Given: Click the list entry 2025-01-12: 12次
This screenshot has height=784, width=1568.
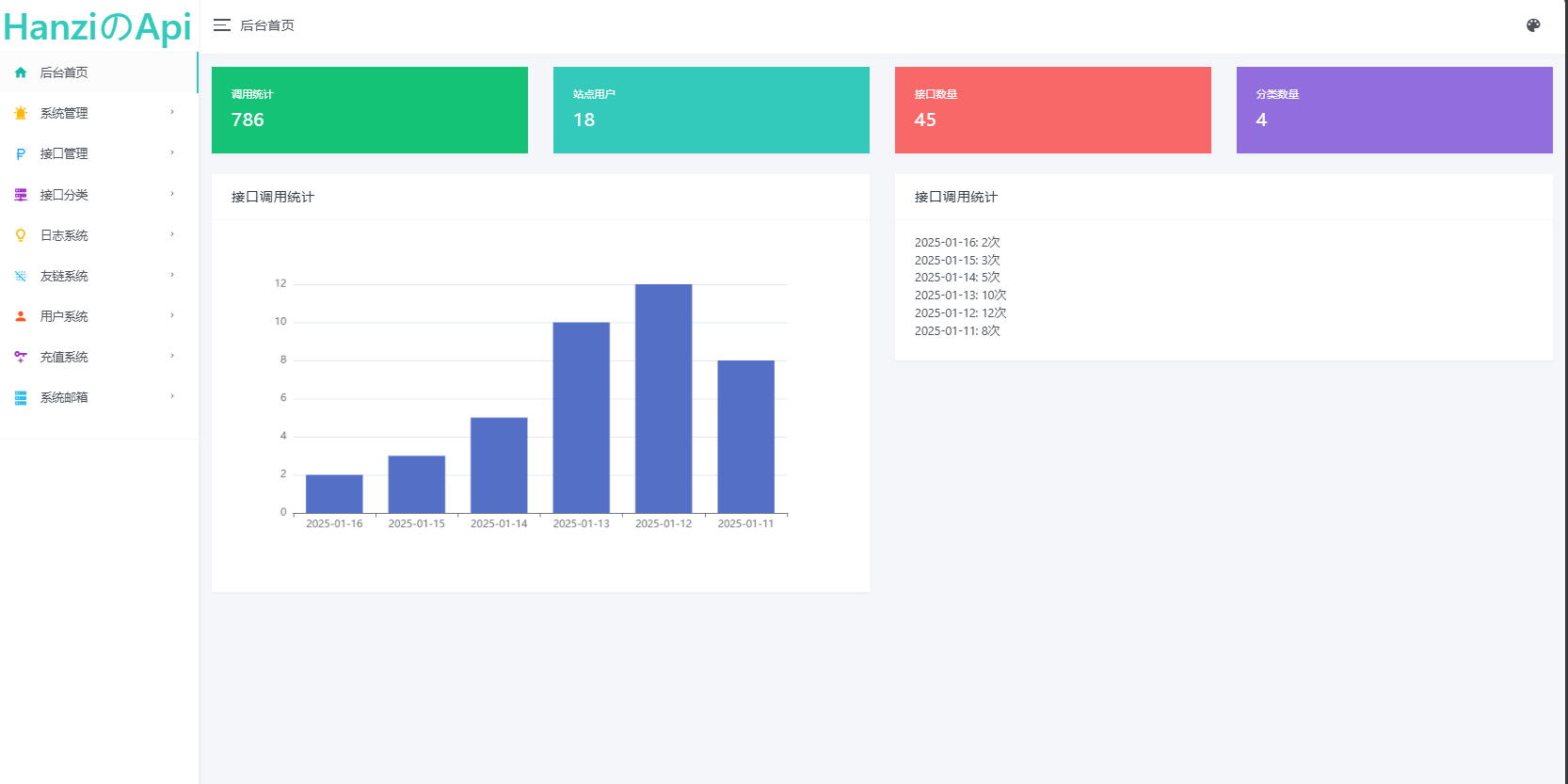Looking at the screenshot, I should pyautogui.click(x=961, y=313).
